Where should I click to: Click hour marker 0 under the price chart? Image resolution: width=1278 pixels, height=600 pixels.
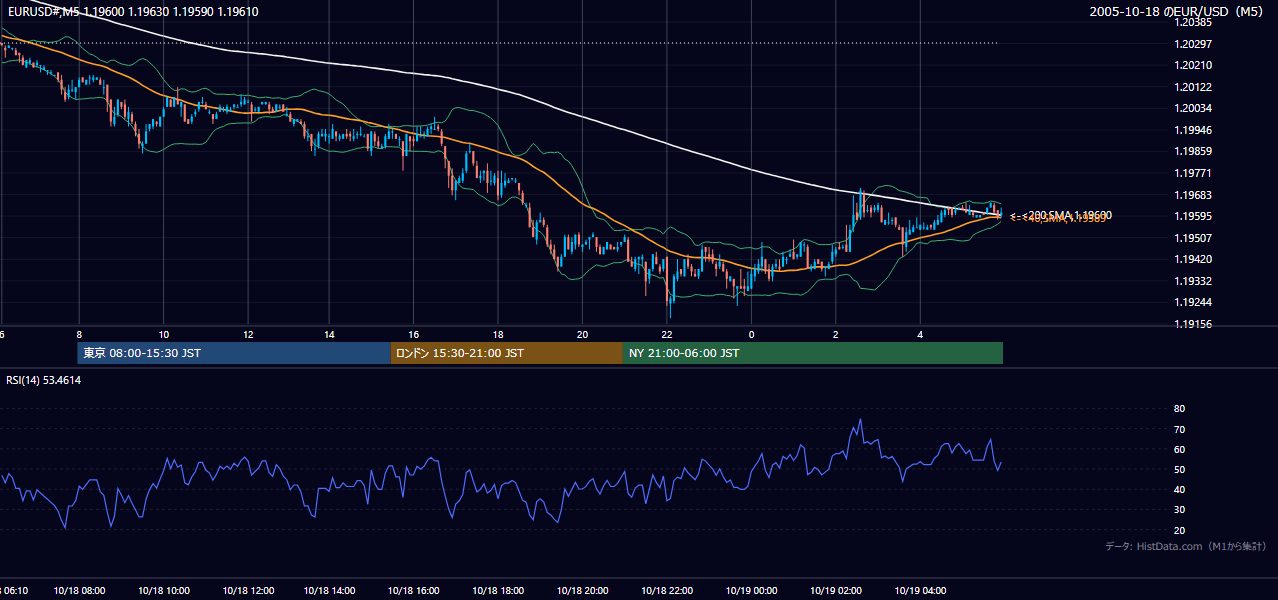tap(751, 335)
